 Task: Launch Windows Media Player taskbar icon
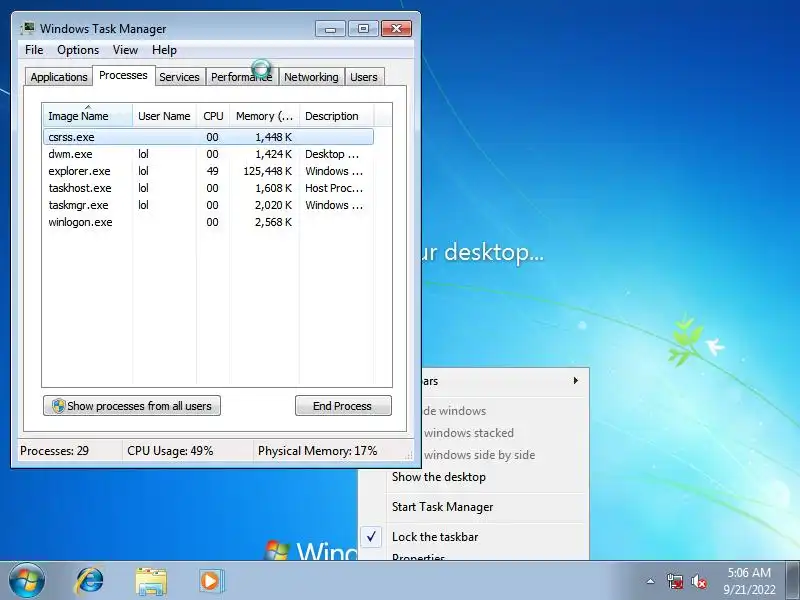[x=210, y=581]
